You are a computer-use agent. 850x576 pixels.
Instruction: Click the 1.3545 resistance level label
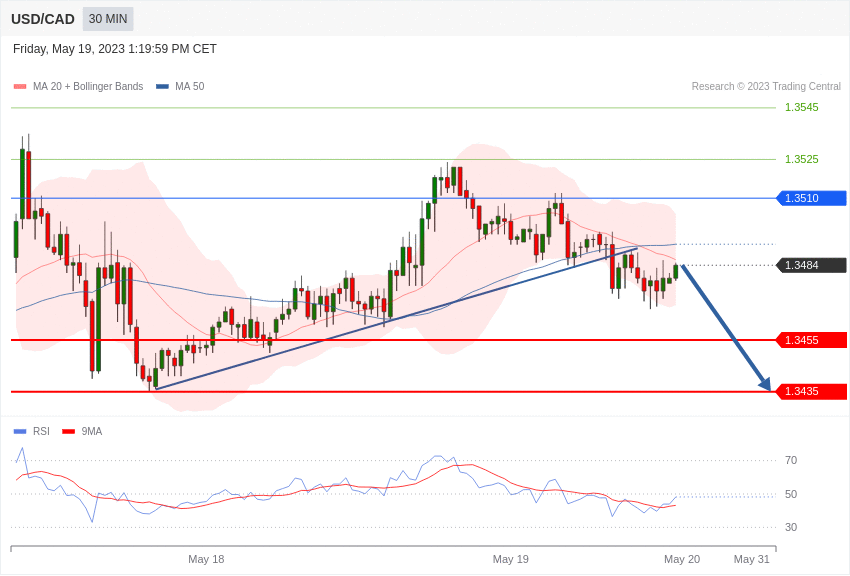[802, 107]
